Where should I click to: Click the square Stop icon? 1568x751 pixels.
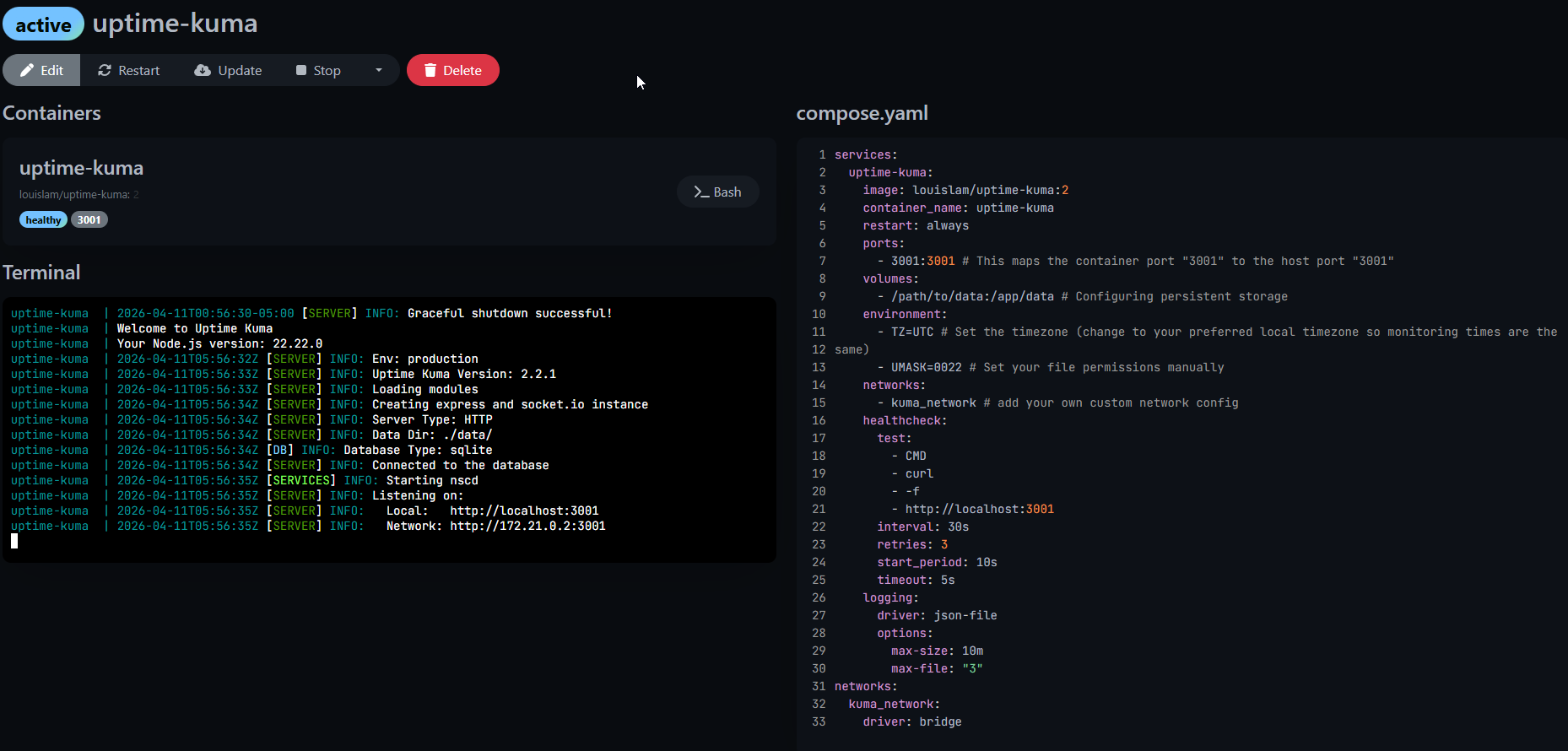click(301, 70)
